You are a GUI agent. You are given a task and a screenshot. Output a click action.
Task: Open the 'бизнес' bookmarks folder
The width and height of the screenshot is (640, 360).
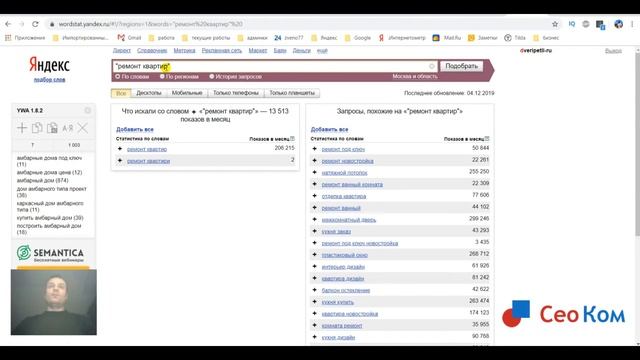(546, 38)
